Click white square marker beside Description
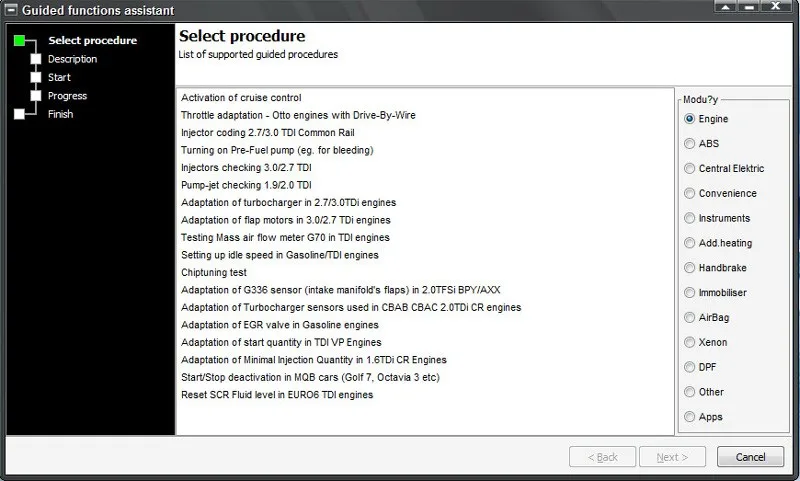 (x=36, y=59)
